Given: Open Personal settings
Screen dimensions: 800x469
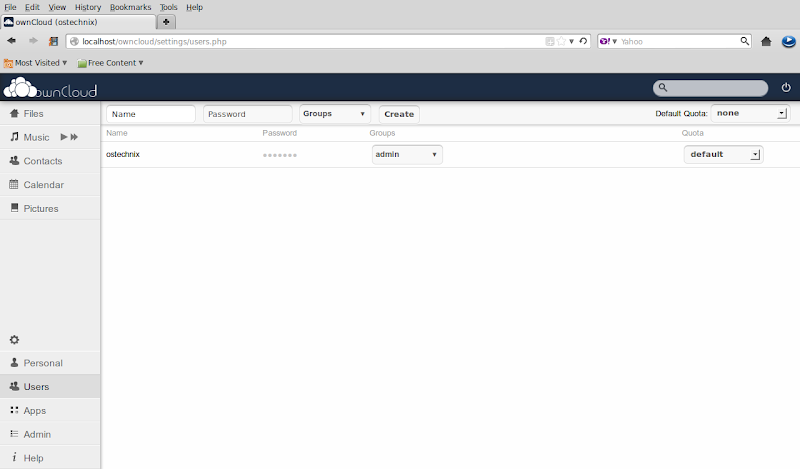Looking at the screenshot, I should coord(50,363).
